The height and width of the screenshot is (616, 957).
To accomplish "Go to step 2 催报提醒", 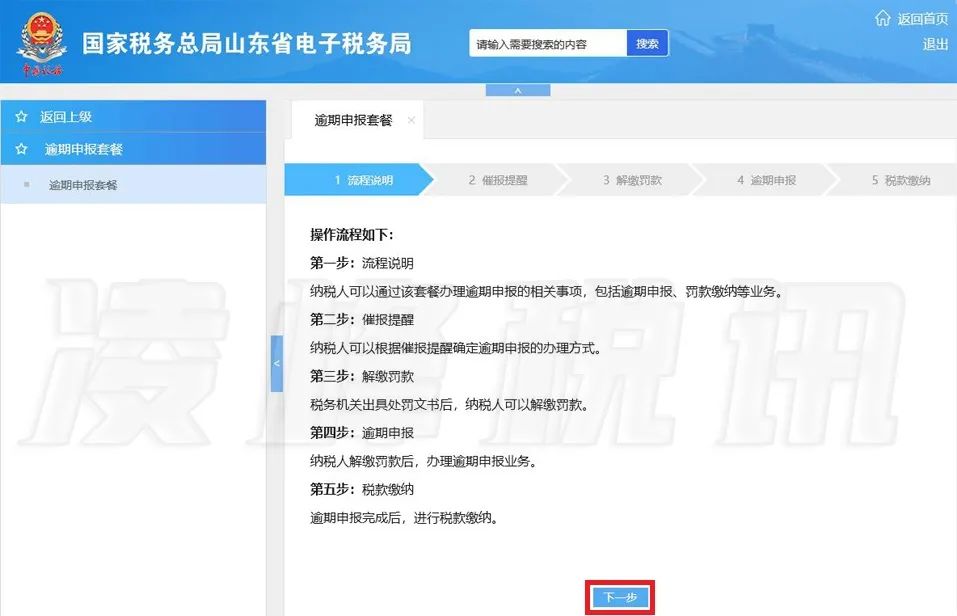I will (497, 181).
